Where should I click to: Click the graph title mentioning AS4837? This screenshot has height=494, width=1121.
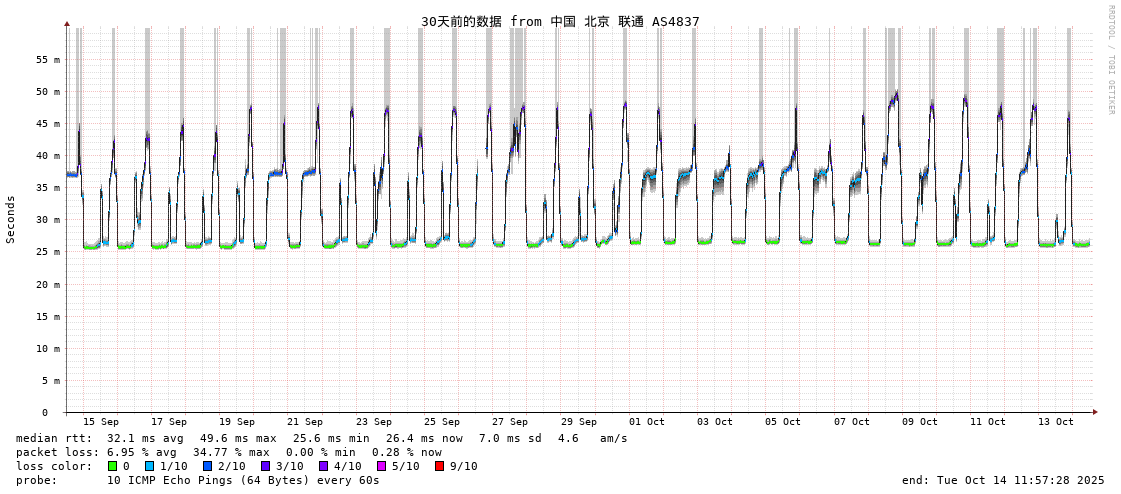coord(560,21)
